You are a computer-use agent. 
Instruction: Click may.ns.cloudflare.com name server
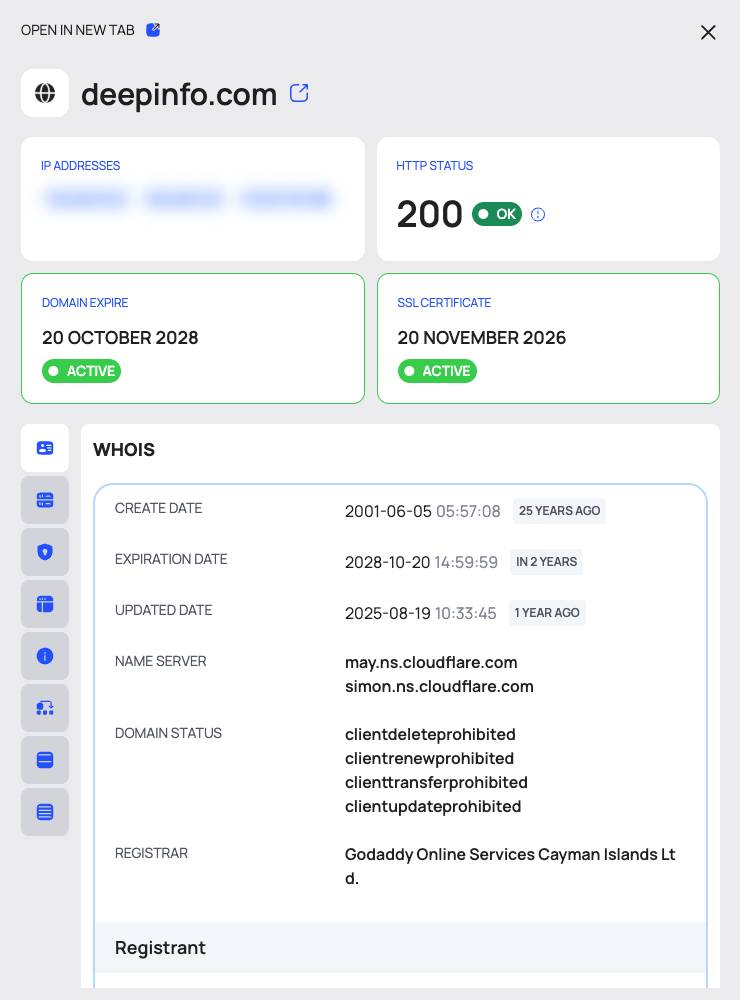431,663
